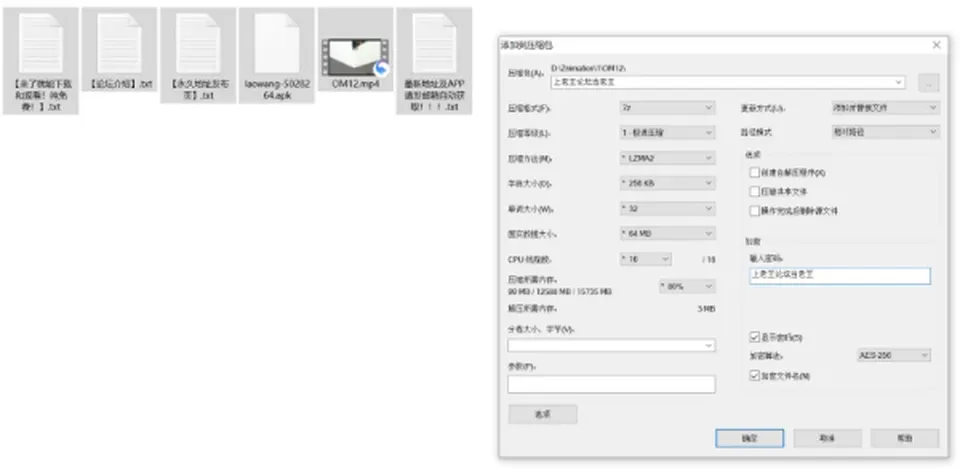Click the mp4 file name label

pos(356,84)
